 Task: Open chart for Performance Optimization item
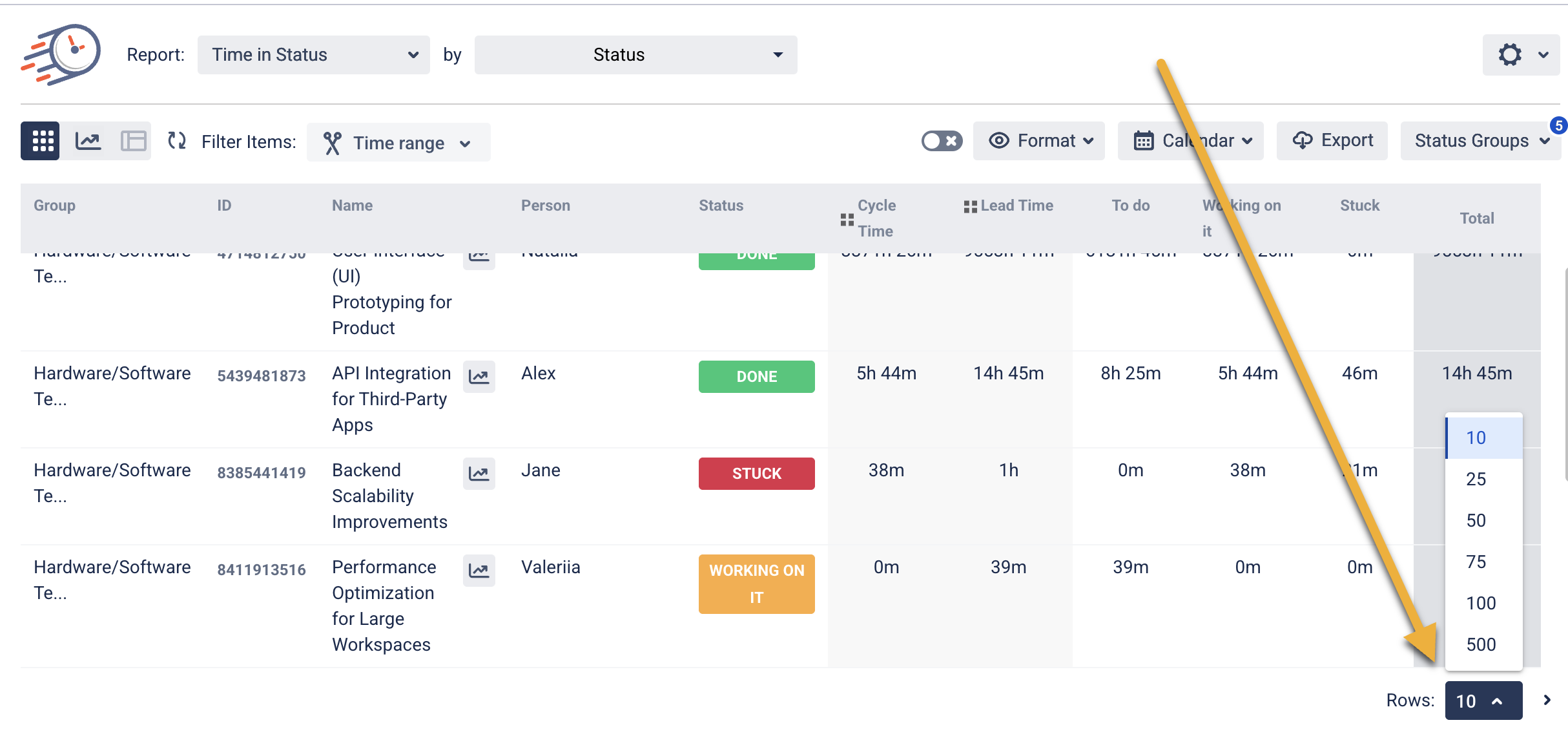click(479, 571)
